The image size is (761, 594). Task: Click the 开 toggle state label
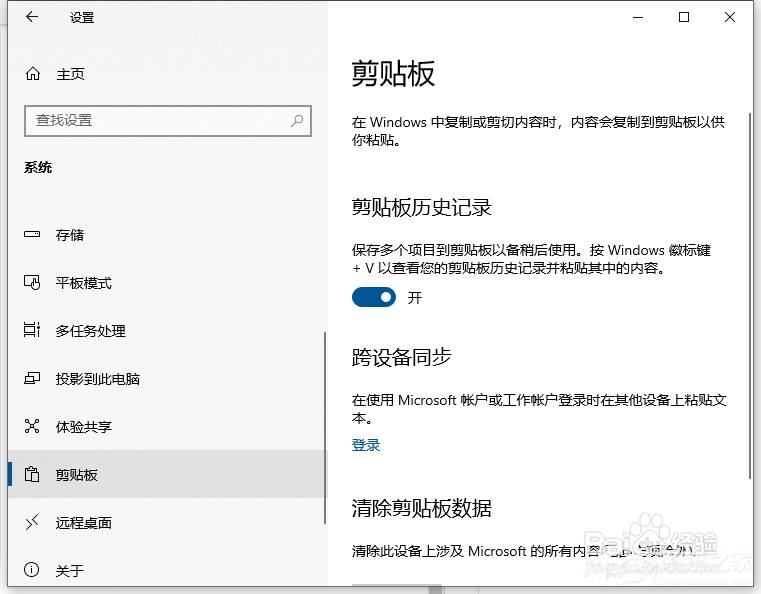[415, 297]
